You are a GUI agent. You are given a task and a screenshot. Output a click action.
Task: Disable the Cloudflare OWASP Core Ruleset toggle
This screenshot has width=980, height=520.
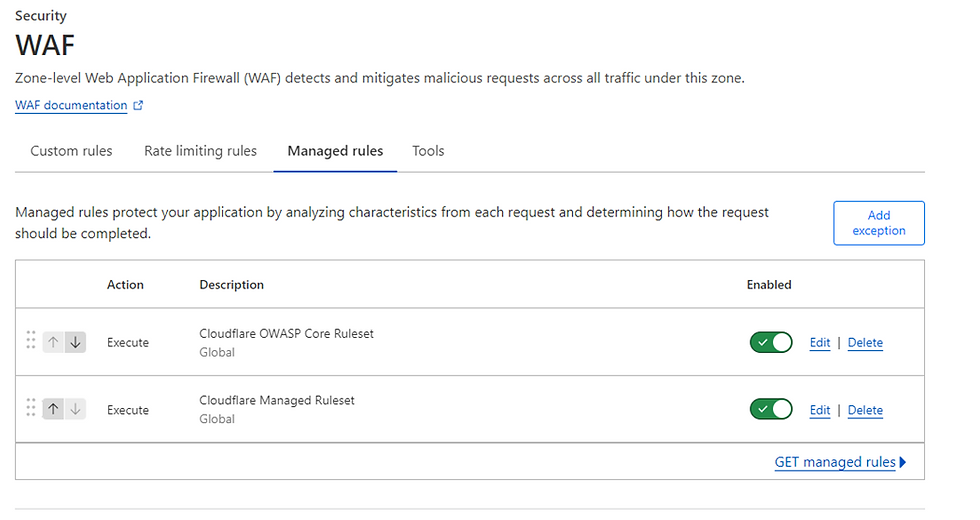(x=771, y=342)
